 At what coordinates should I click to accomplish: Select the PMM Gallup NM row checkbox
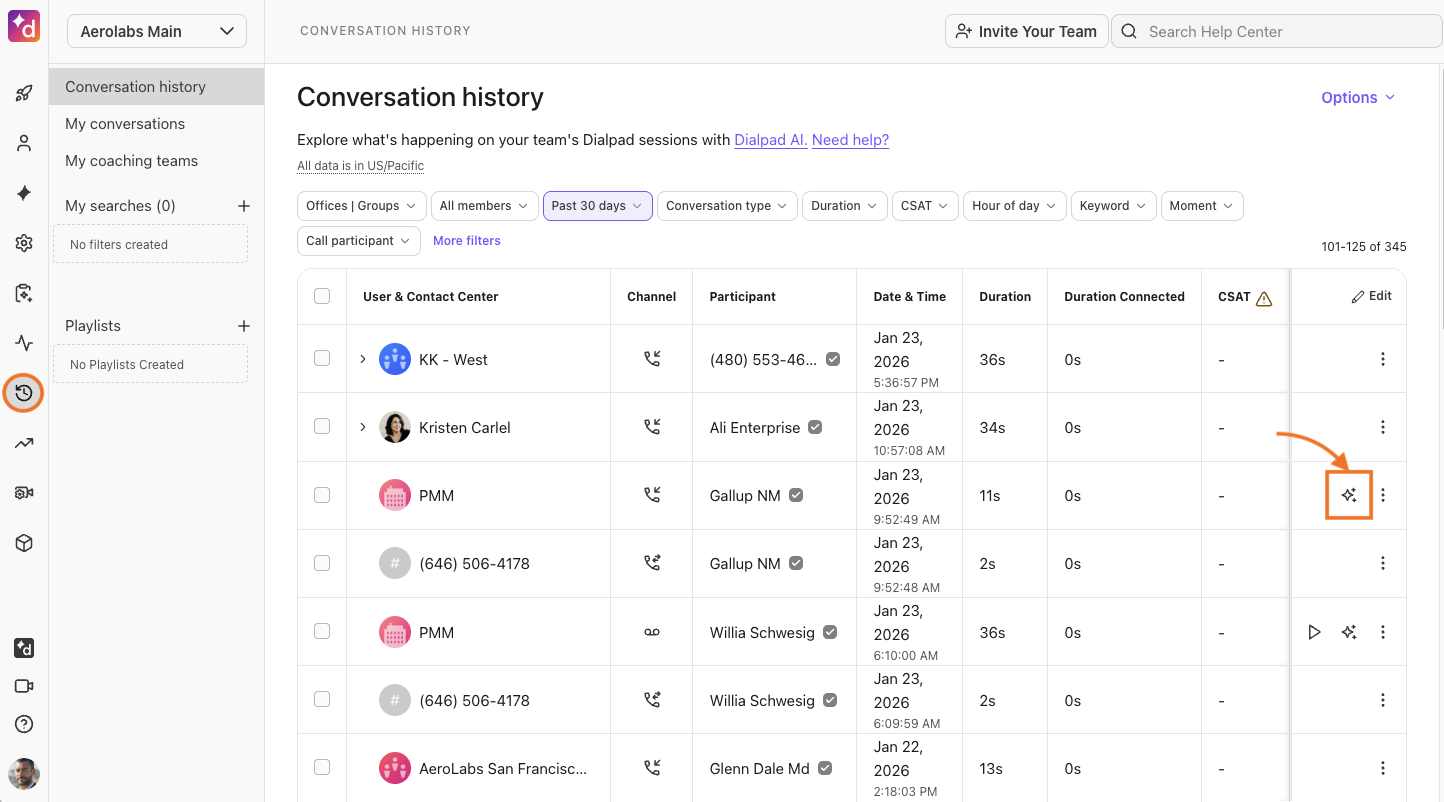(x=322, y=494)
